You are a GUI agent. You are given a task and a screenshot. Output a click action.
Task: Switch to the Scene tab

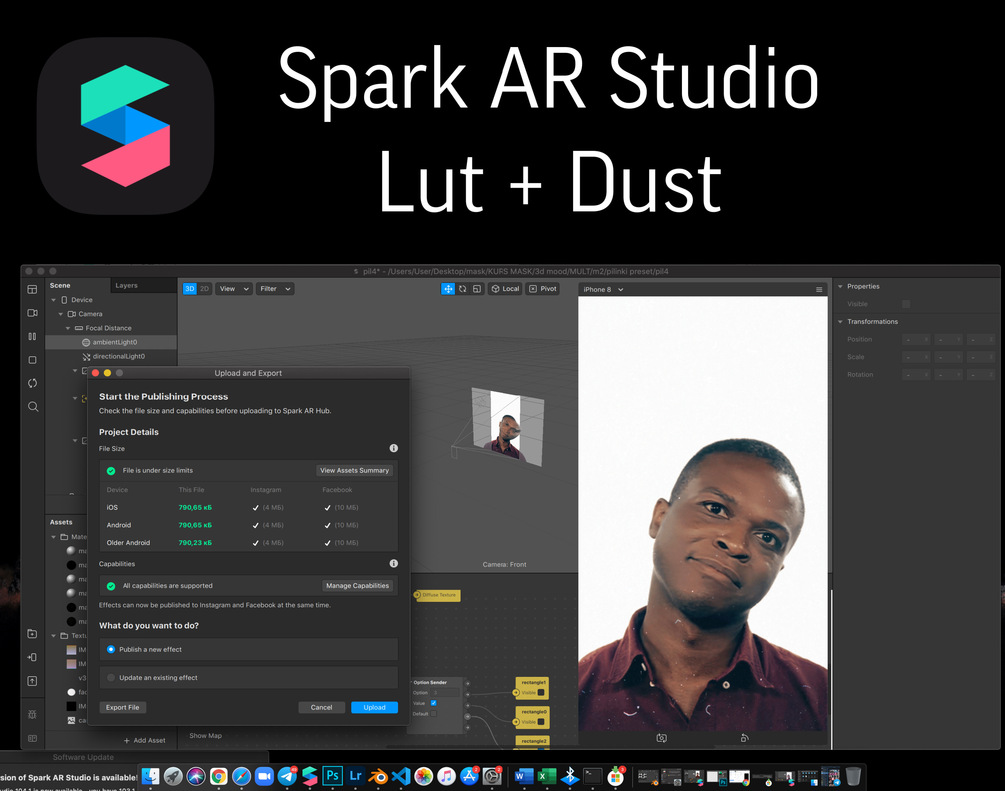60,285
